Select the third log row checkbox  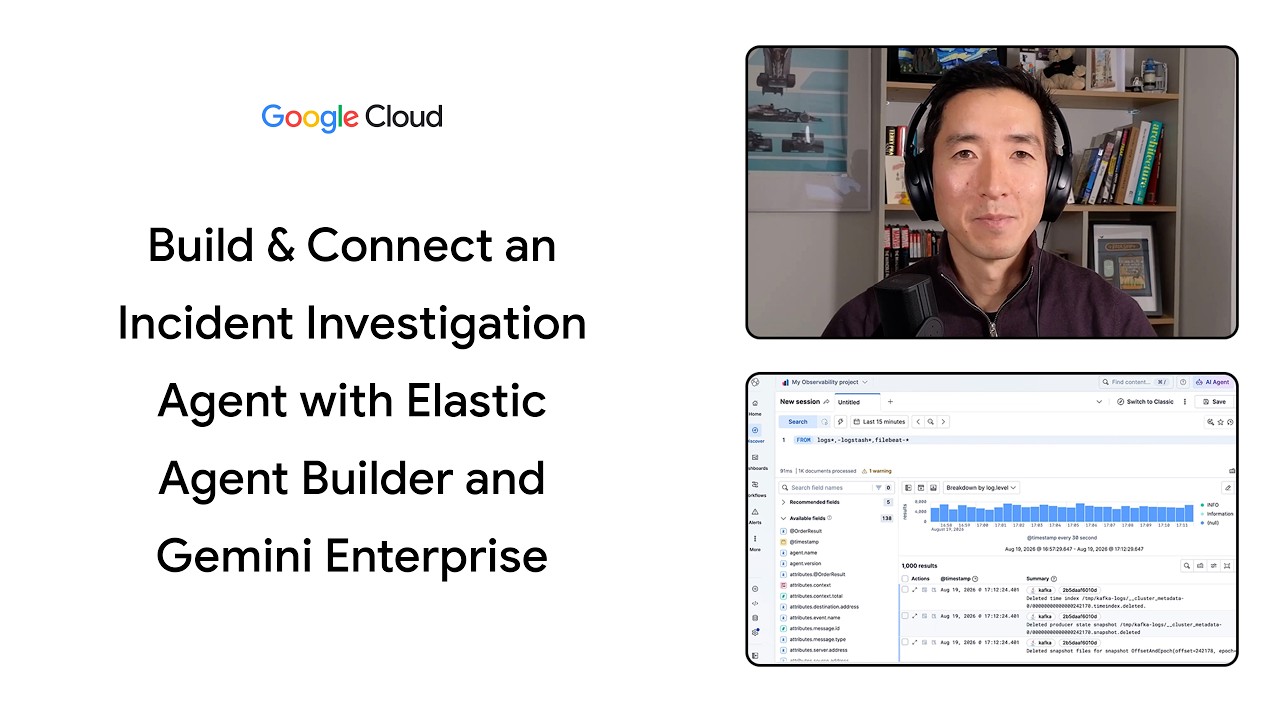905,642
